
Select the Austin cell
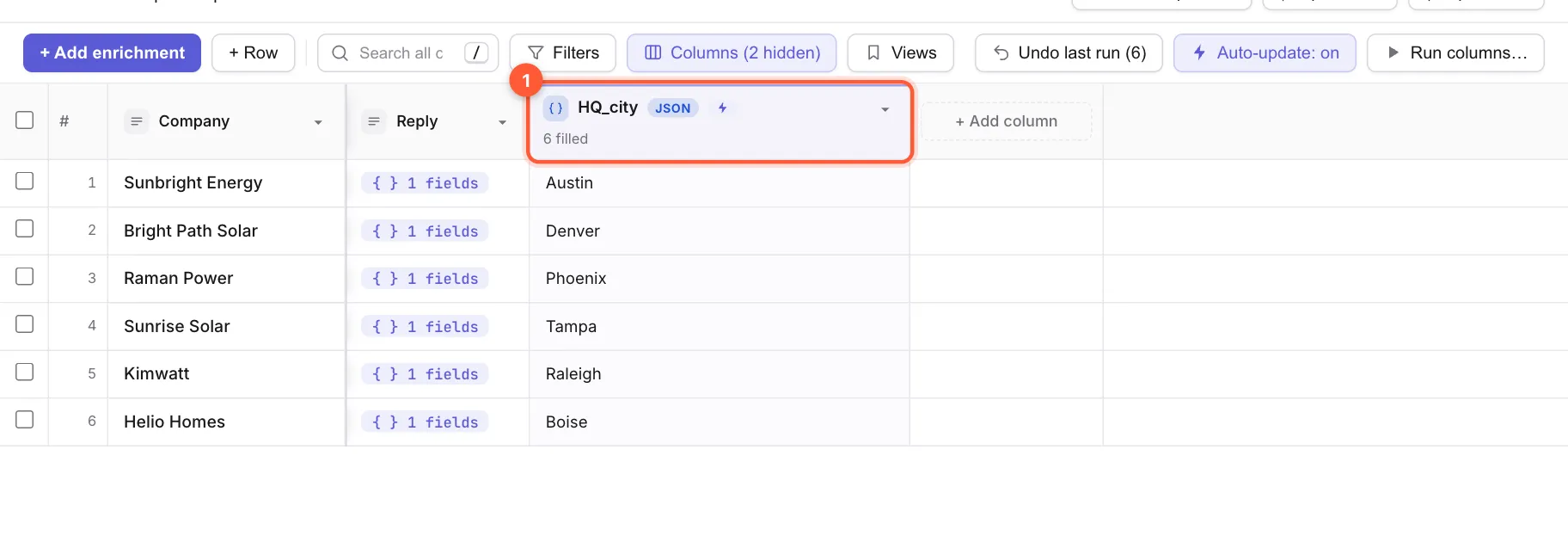tap(720, 183)
